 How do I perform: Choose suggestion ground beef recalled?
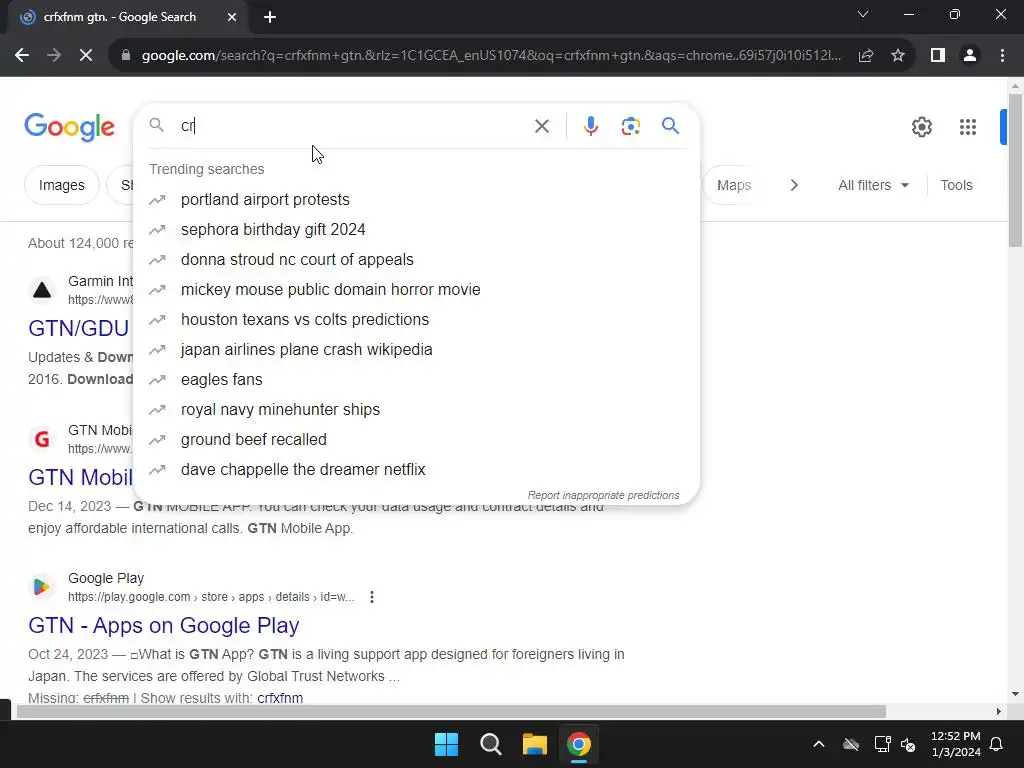[x=416, y=440]
